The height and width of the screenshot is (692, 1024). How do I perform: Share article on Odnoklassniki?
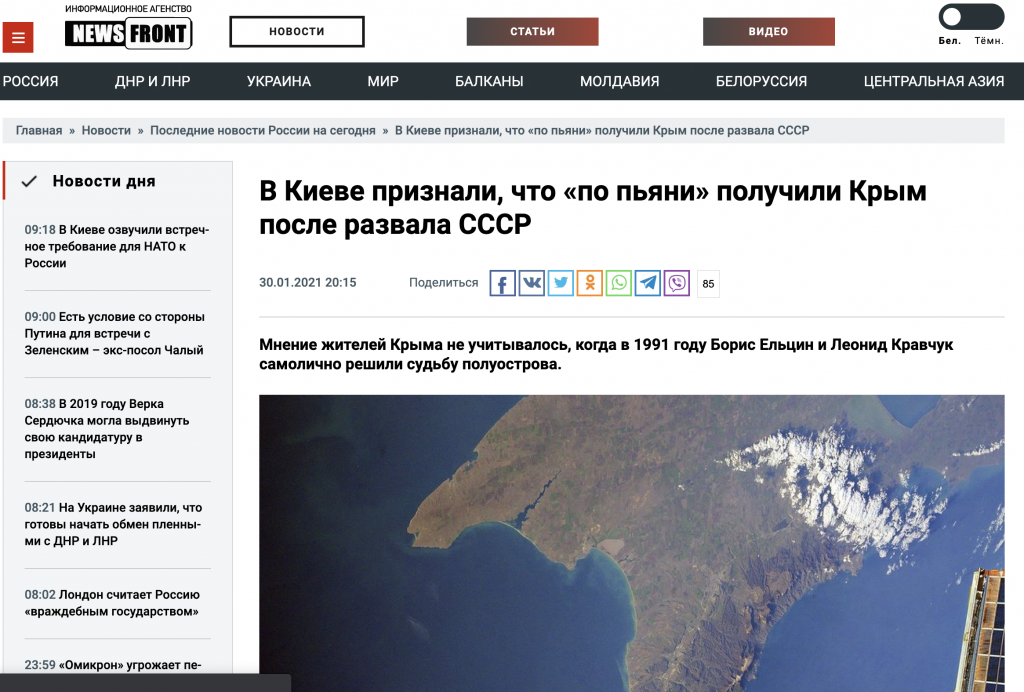tap(590, 283)
